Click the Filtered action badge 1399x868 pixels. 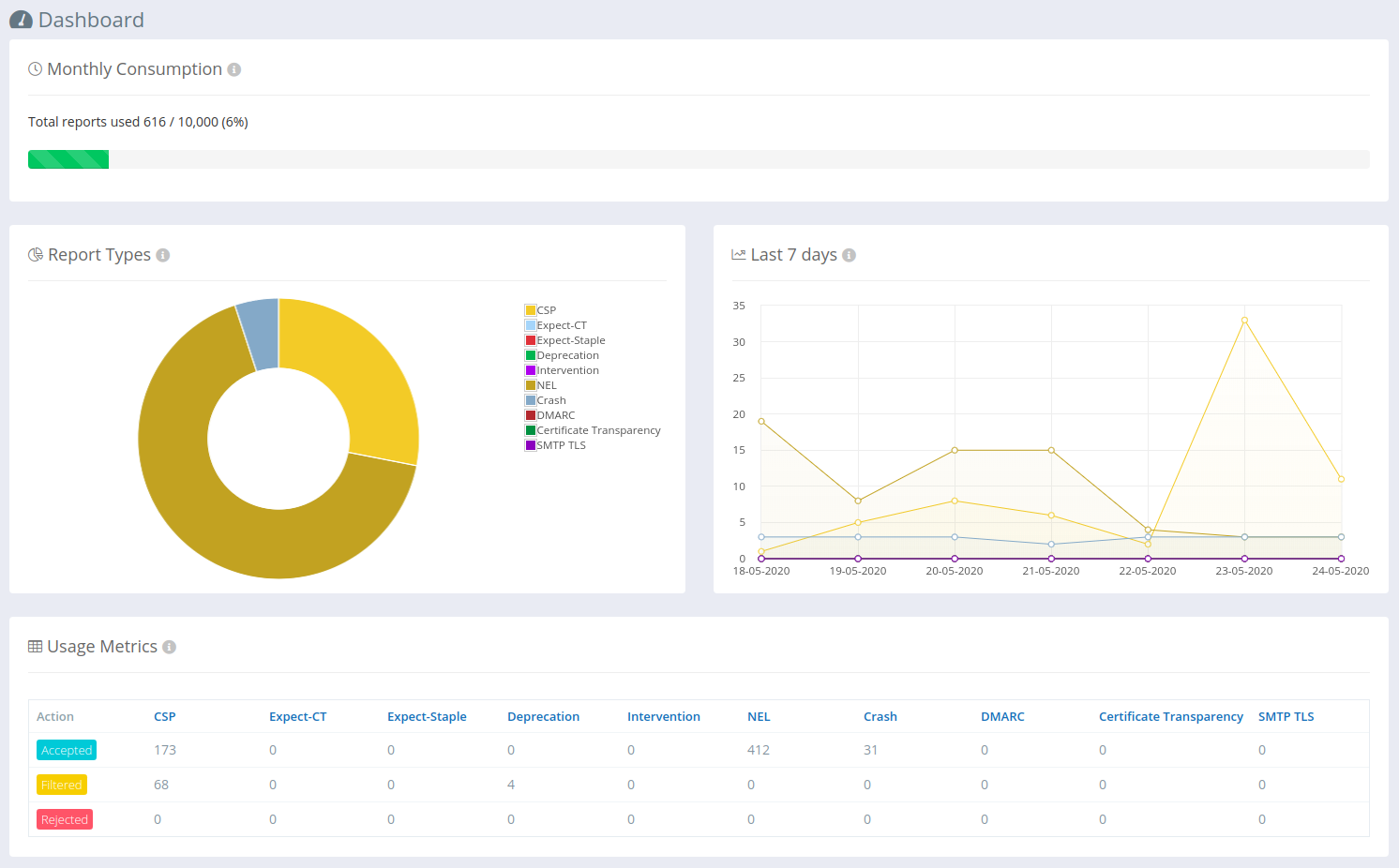(62, 785)
